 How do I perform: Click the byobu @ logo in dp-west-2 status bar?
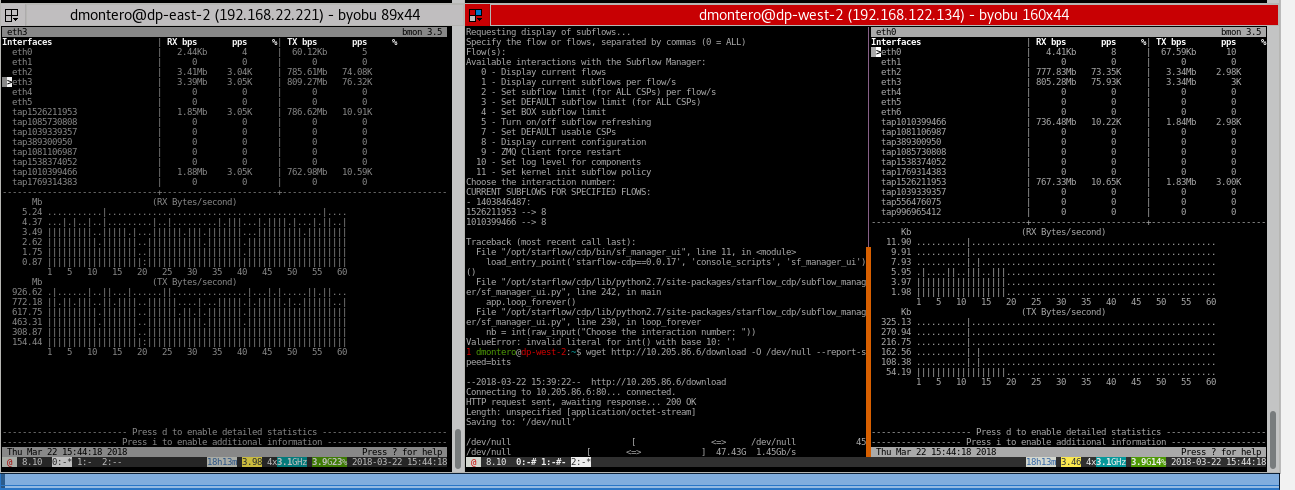point(474,461)
